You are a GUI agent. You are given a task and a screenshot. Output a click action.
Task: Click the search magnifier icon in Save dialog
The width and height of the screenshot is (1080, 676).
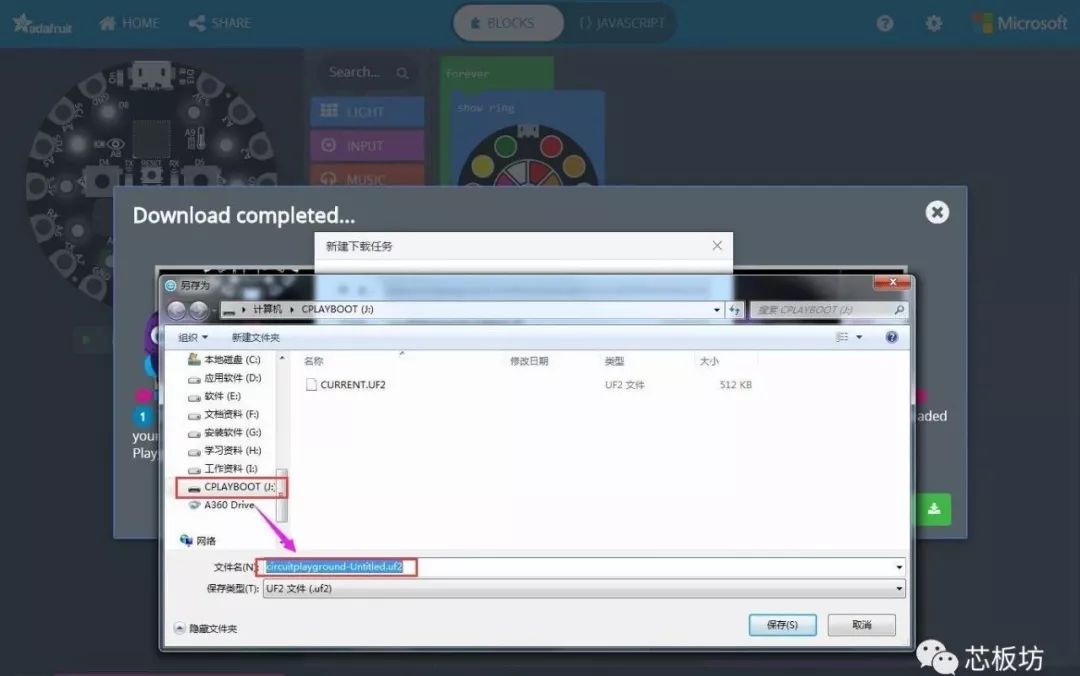click(x=899, y=310)
